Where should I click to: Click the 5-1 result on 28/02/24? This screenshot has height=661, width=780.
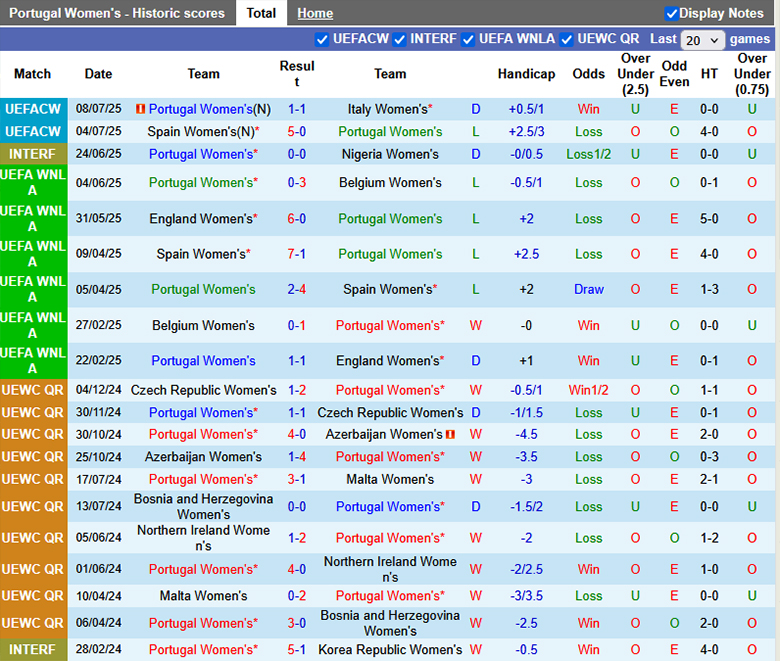click(x=296, y=650)
